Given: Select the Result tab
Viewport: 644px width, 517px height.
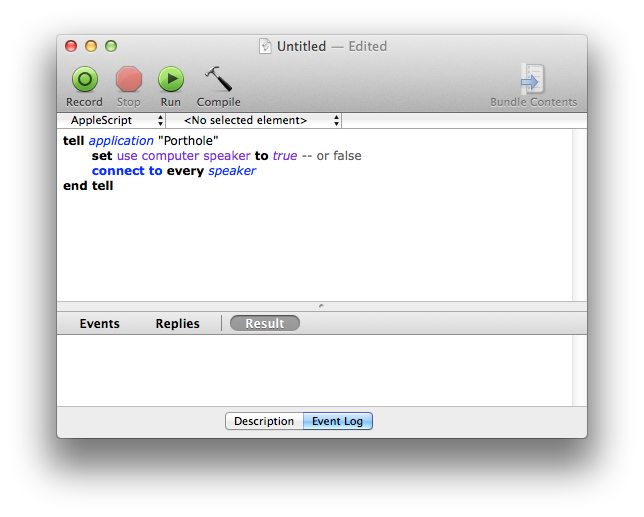Looking at the screenshot, I should coord(265,323).
